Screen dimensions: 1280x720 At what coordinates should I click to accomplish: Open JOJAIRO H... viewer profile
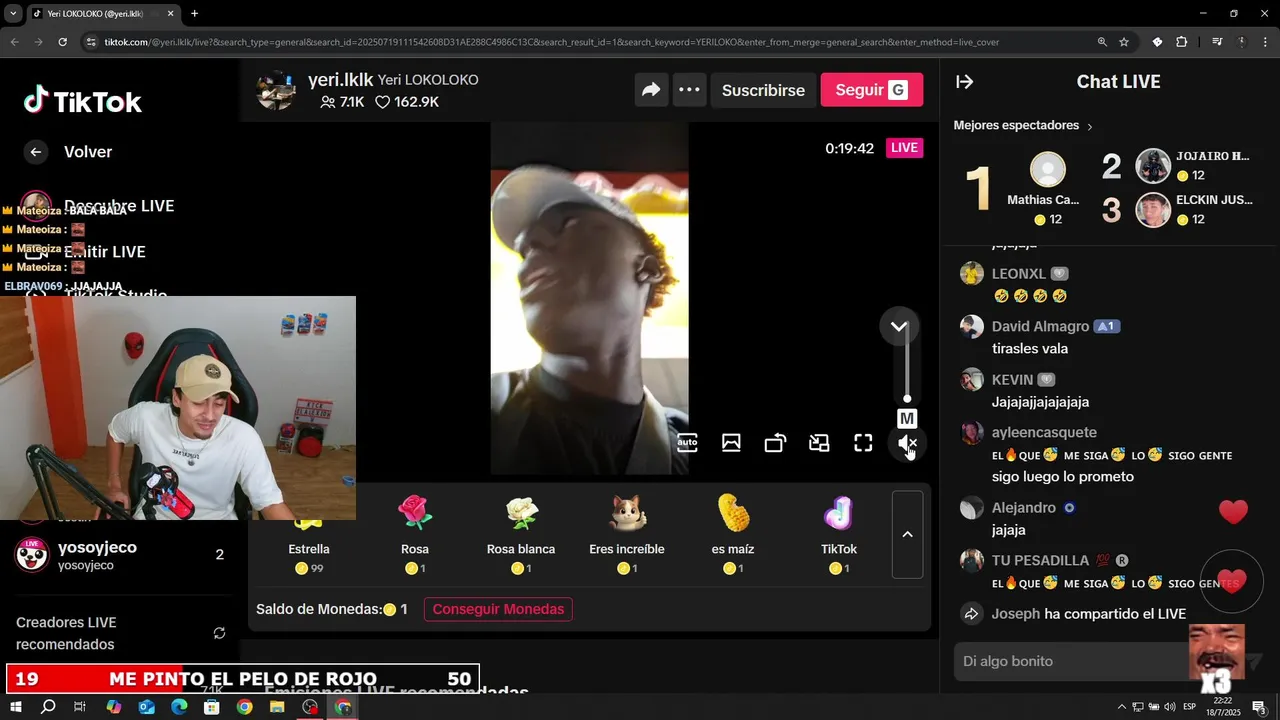click(1153, 166)
